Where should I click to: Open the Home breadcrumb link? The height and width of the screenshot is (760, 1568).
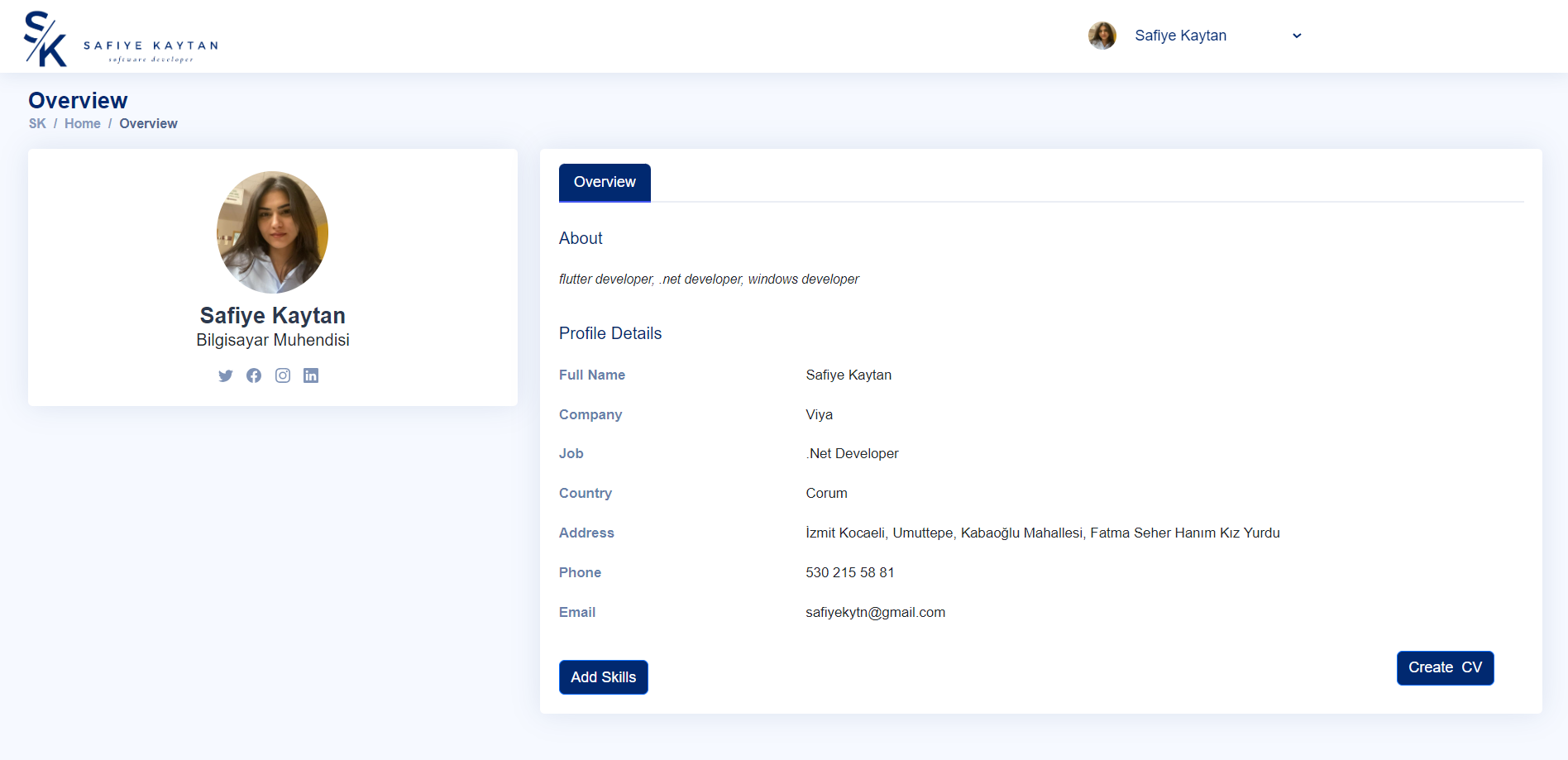[x=83, y=123]
